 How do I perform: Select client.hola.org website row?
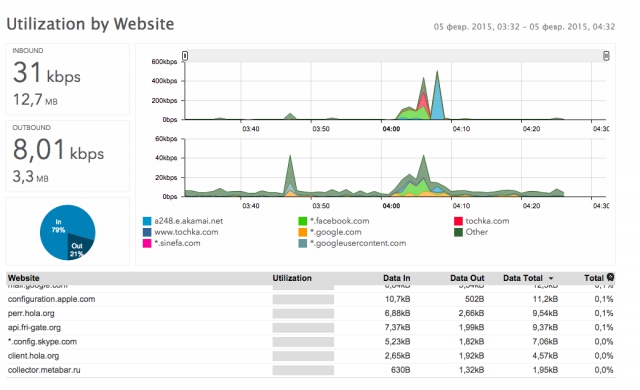click(310, 356)
